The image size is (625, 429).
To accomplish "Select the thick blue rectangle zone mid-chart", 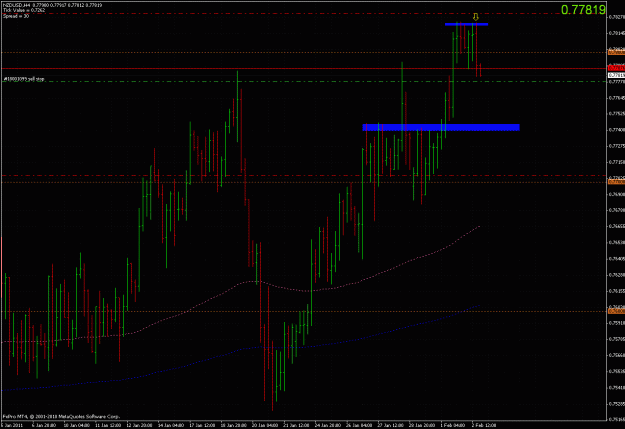I will point(441,127).
